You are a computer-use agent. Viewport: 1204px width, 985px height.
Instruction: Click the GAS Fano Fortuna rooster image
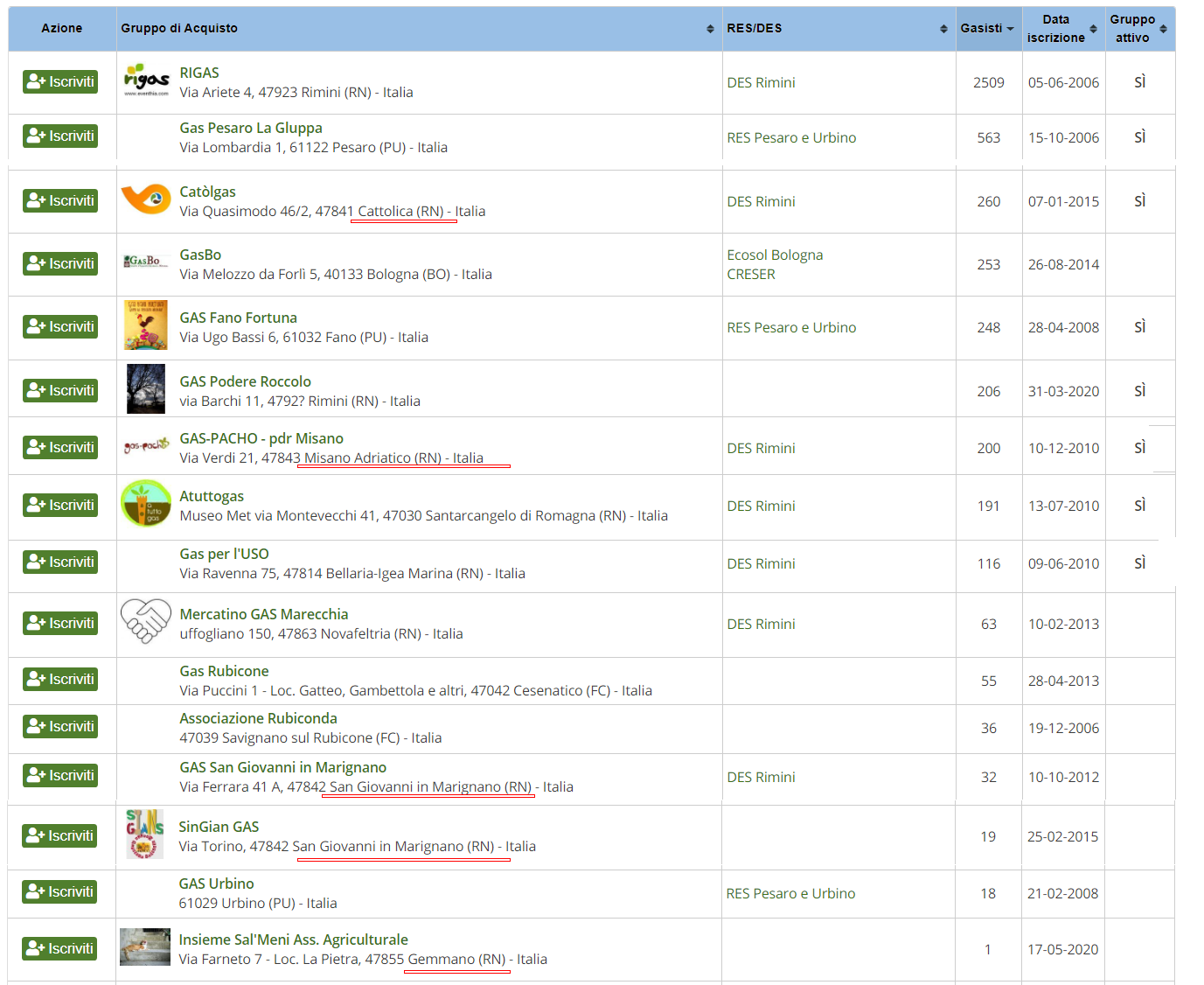pos(146,325)
